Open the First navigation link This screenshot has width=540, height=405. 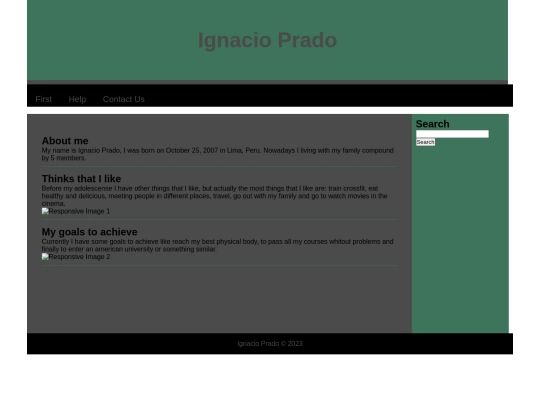[43, 99]
